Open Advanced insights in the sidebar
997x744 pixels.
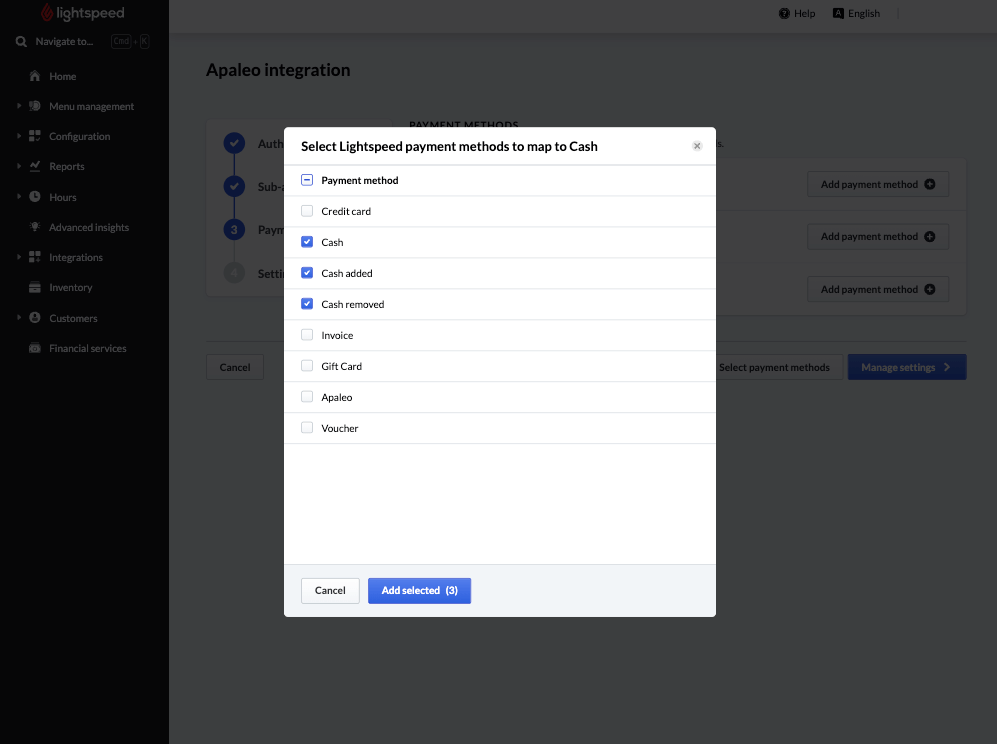(89, 228)
